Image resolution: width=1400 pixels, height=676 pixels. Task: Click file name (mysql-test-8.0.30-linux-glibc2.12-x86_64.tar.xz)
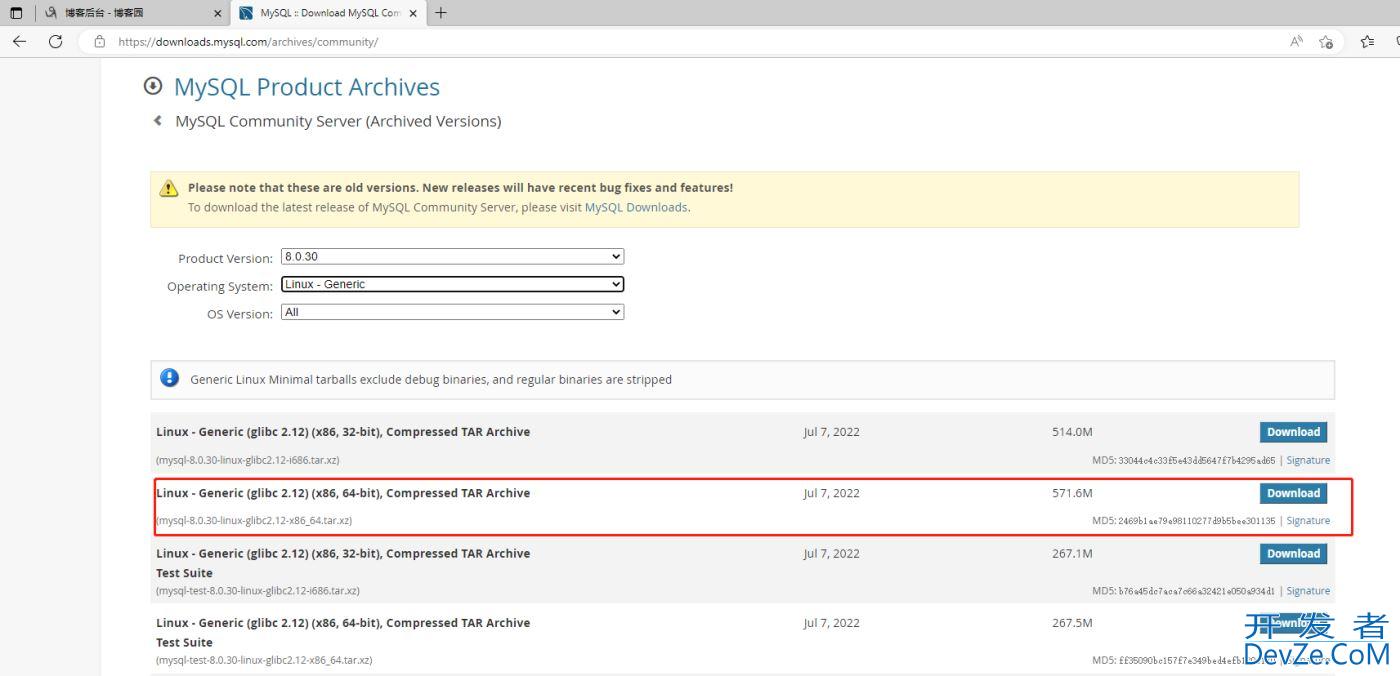264,660
